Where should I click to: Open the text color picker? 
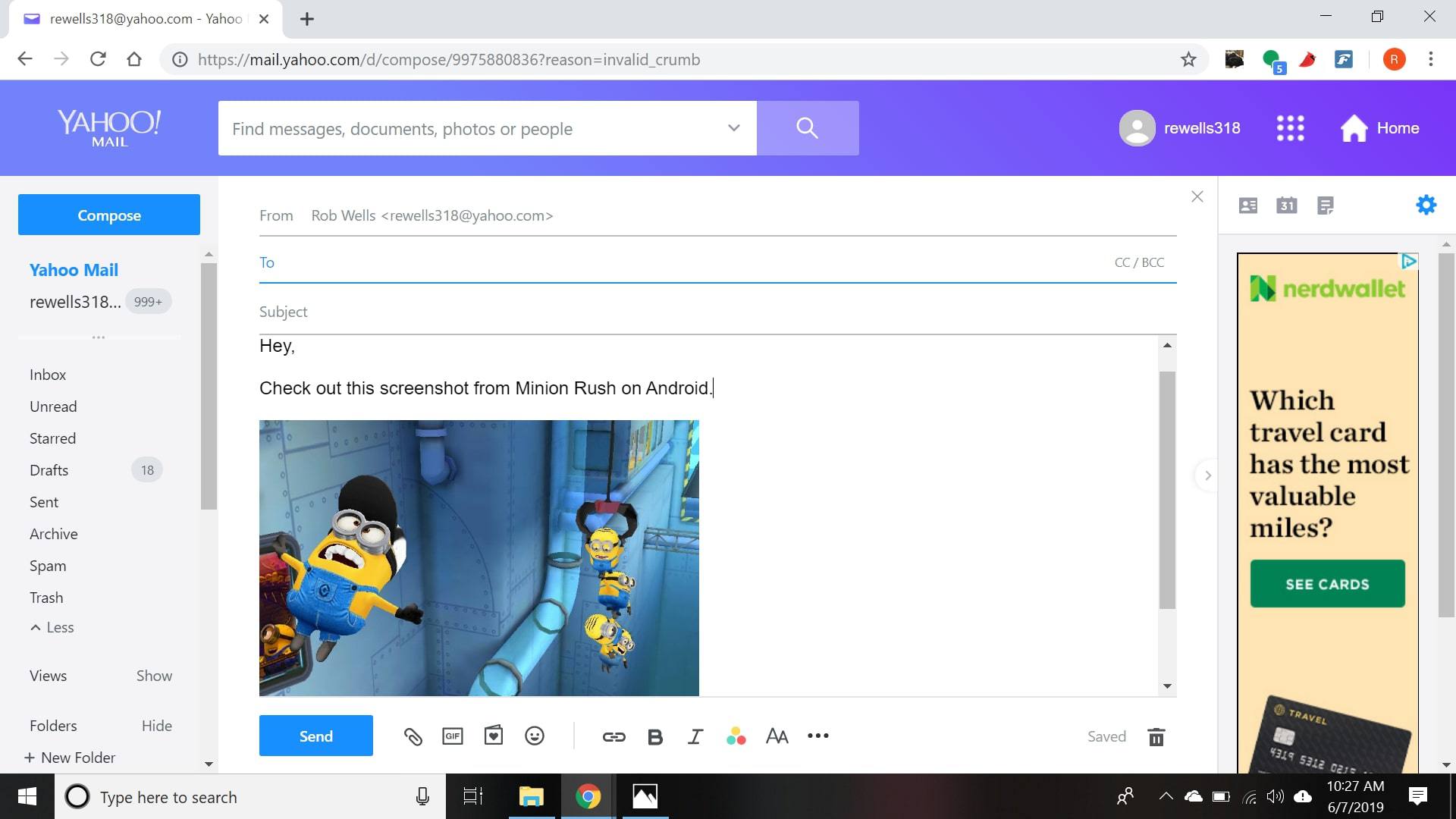(736, 736)
